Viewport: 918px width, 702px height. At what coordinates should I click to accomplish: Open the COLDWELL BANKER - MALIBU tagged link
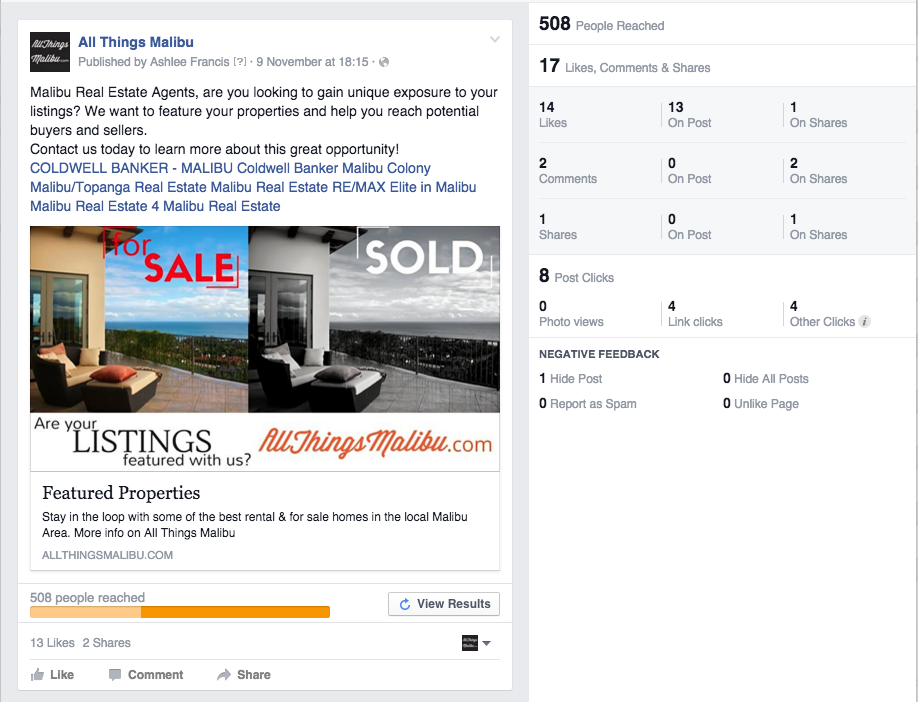point(130,168)
